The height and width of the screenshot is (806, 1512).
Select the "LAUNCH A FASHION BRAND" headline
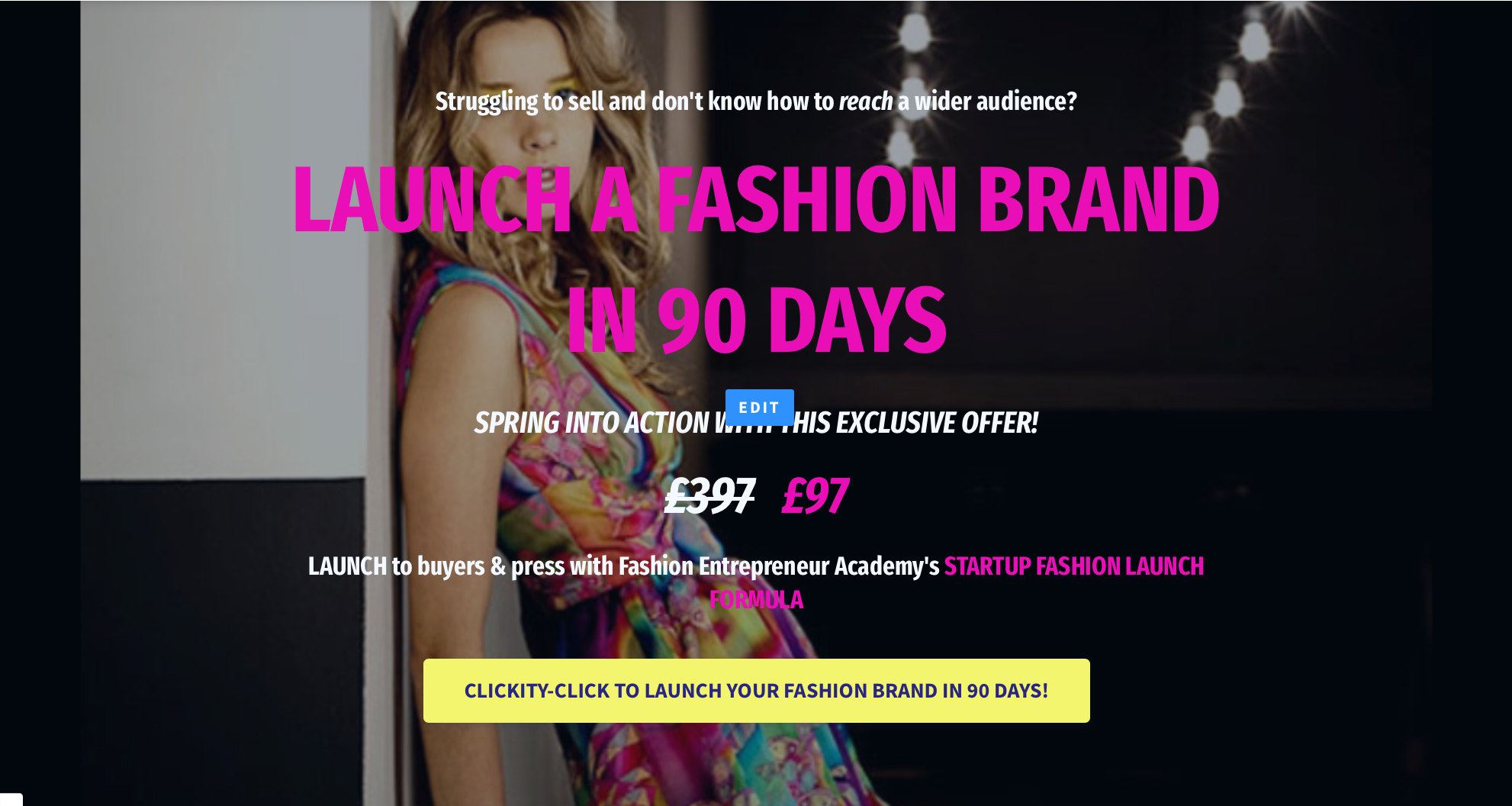(x=756, y=201)
